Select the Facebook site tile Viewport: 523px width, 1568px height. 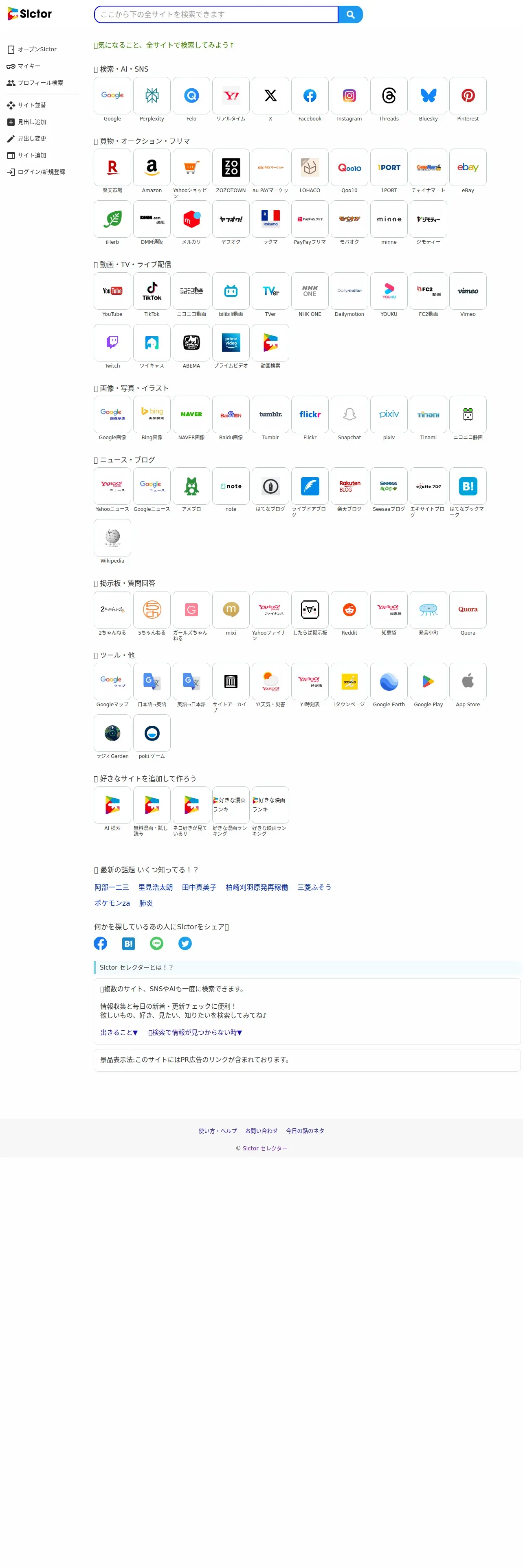(310, 96)
